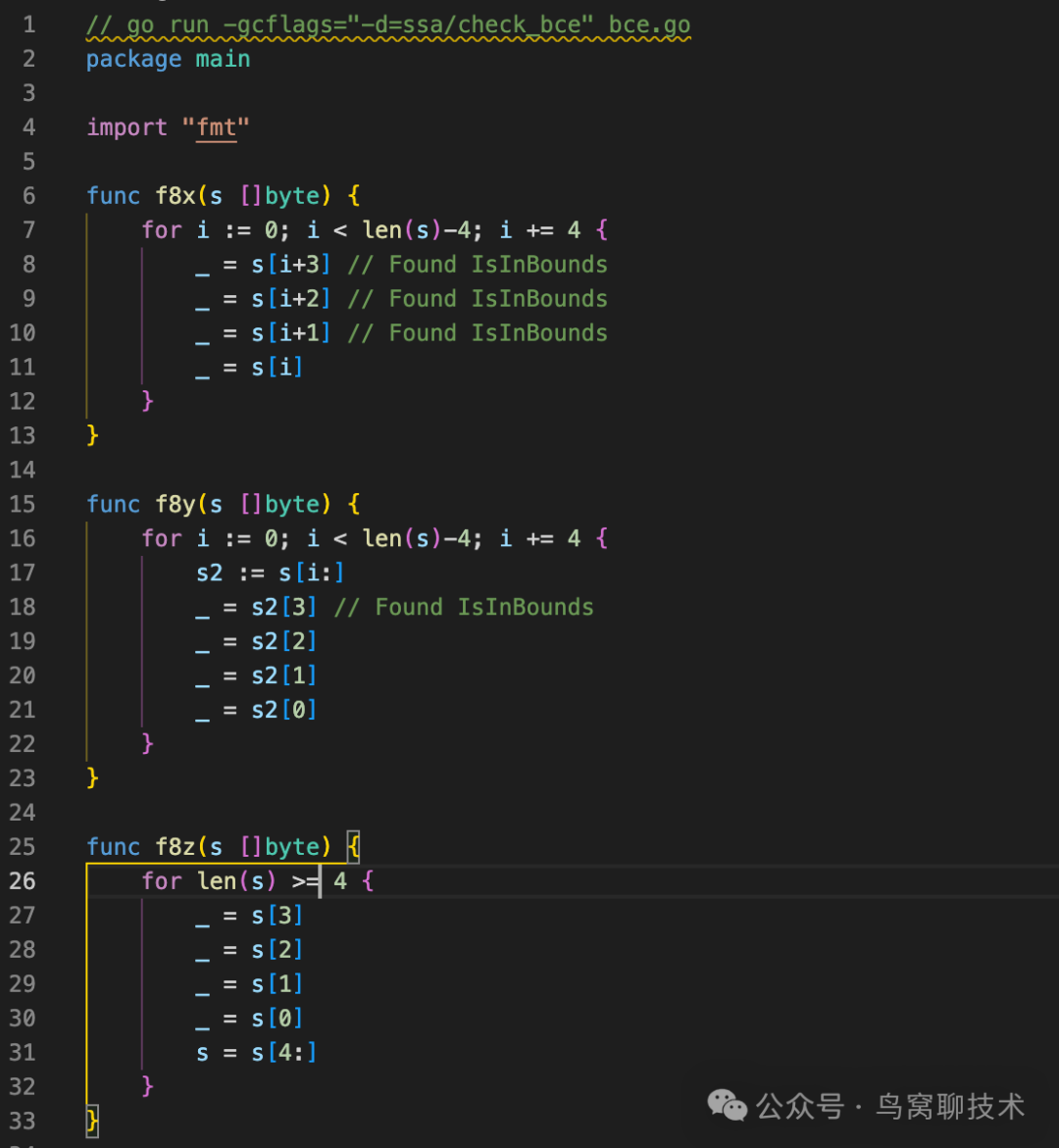The height and width of the screenshot is (1148, 1059).
Task: Click the 's = s[4:]' statement on line 31
Action: click(256, 1052)
